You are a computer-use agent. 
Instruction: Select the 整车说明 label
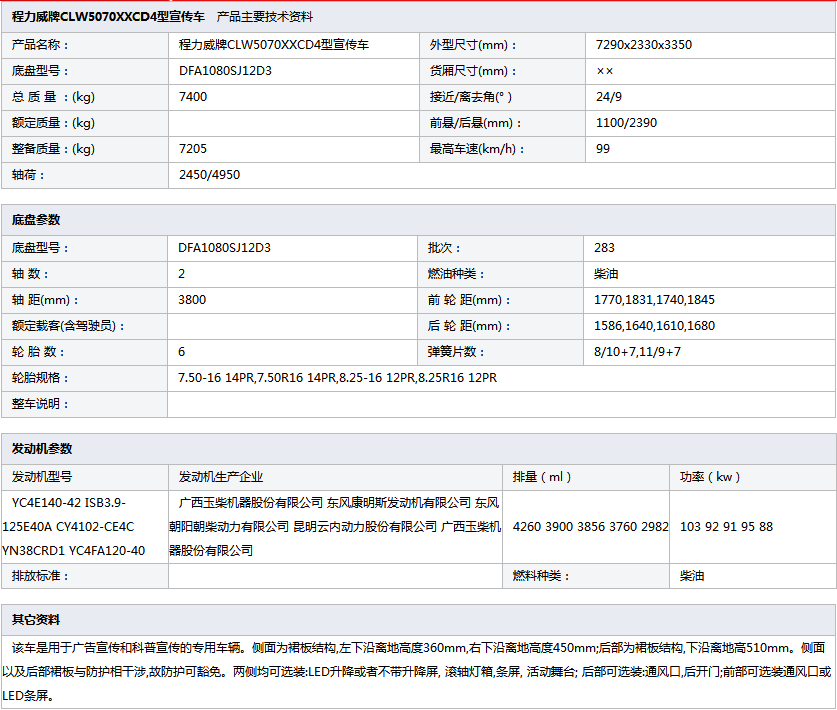click(x=40, y=404)
